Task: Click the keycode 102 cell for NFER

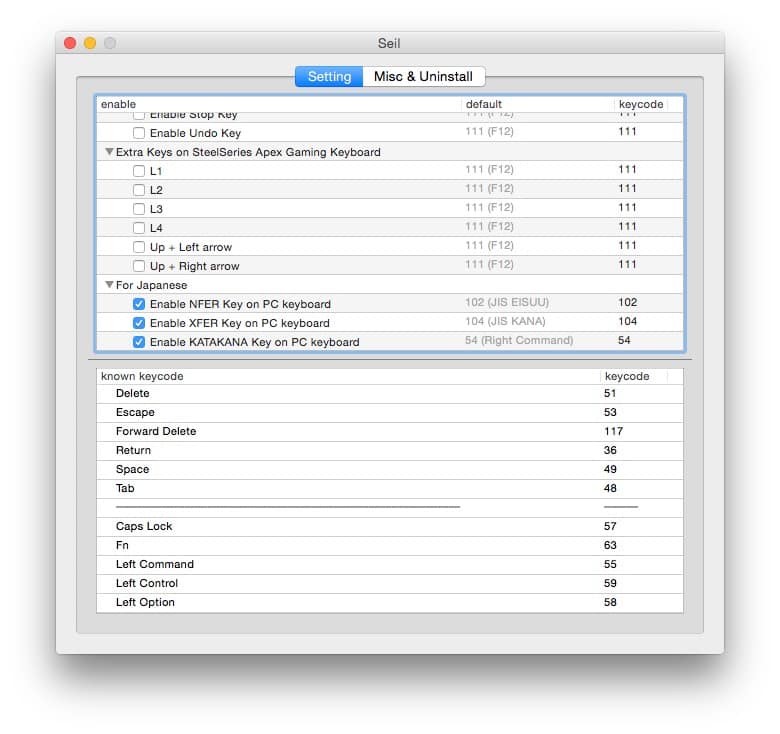Action: click(x=627, y=303)
